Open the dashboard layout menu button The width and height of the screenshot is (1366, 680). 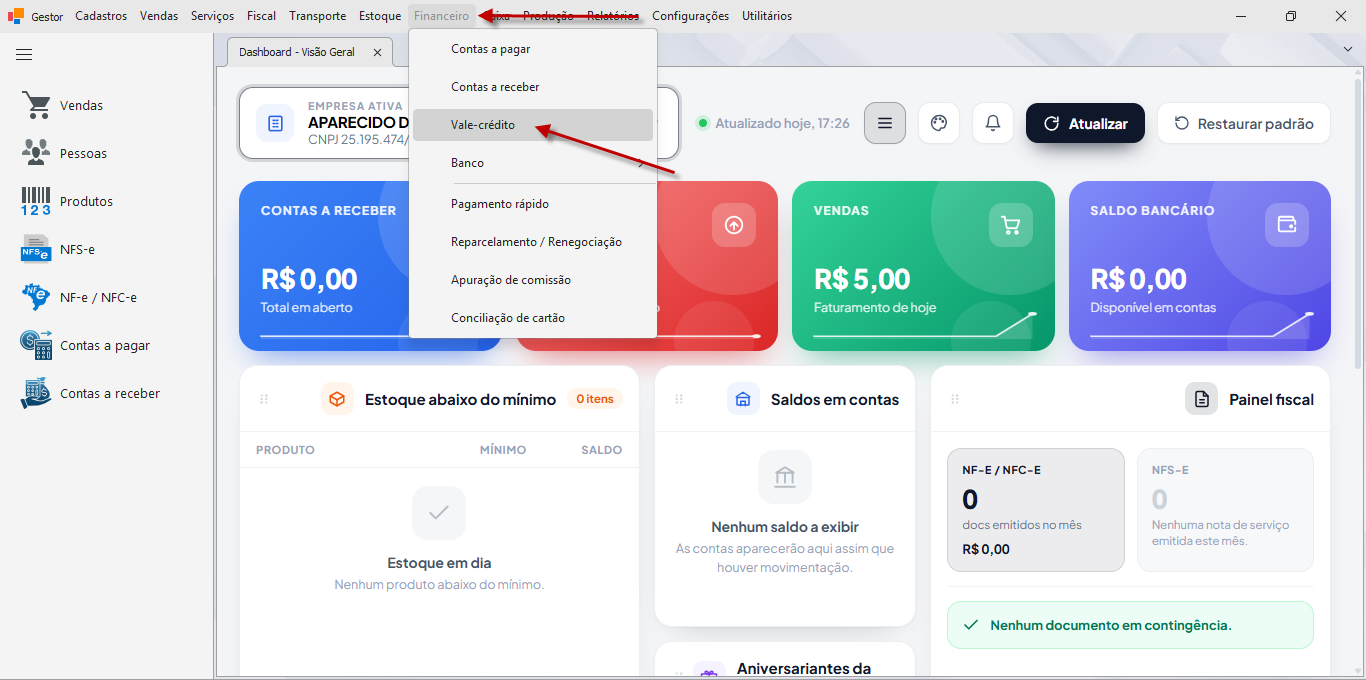885,123
